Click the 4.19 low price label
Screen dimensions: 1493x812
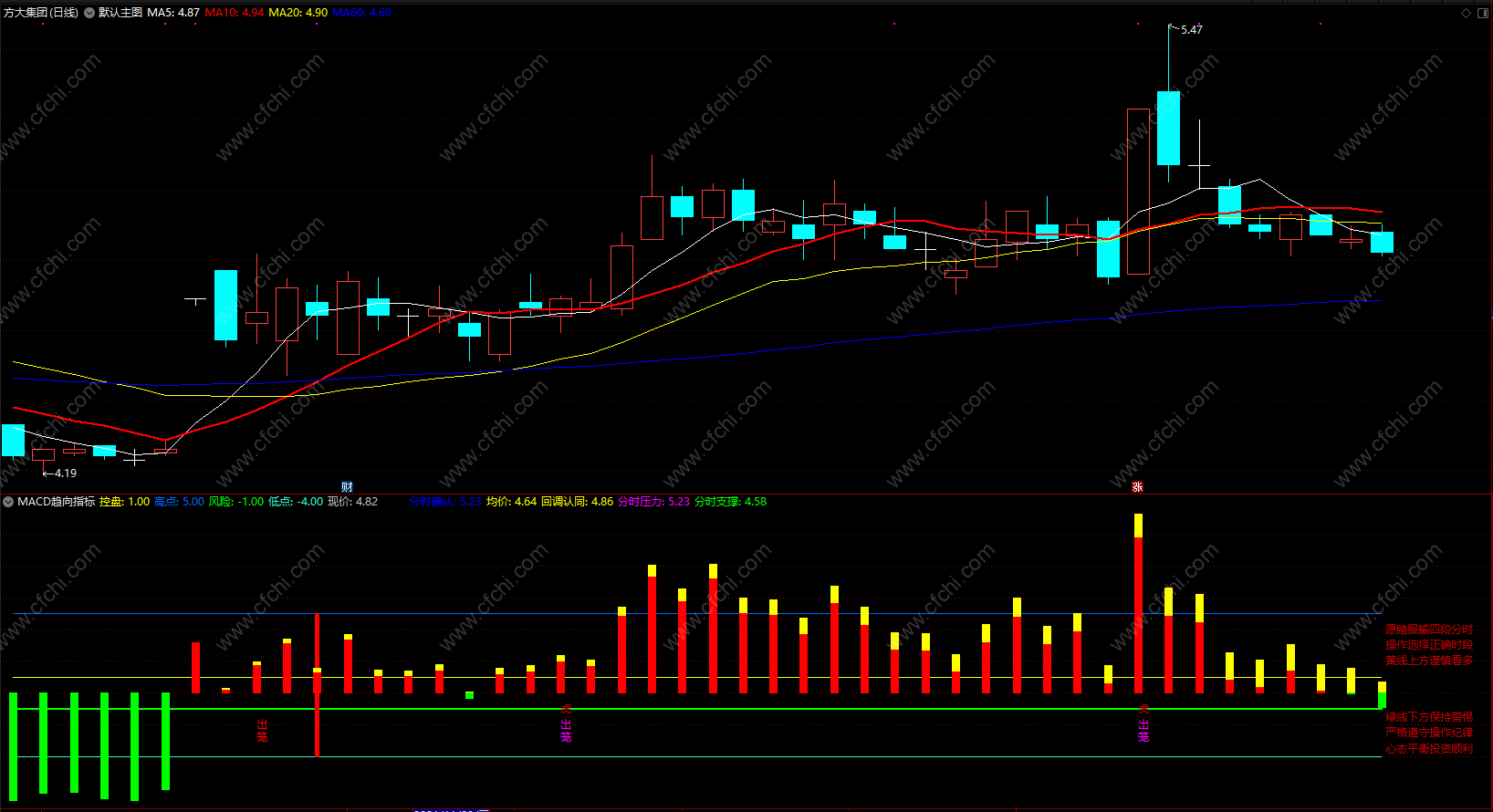pyautogui.click(x=66, y=474)
